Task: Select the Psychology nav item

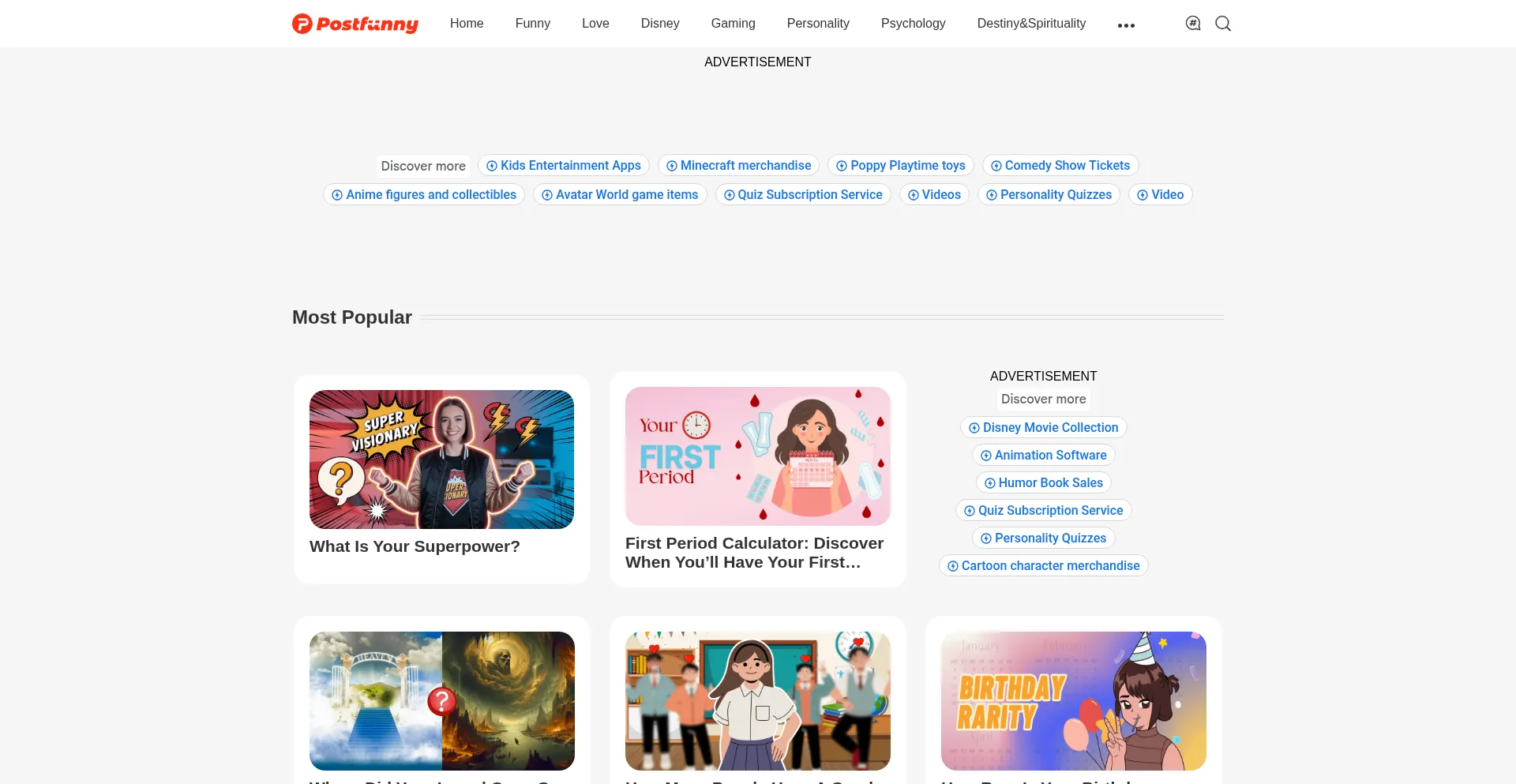Action: pyautogui.click(x=914, y=24)
